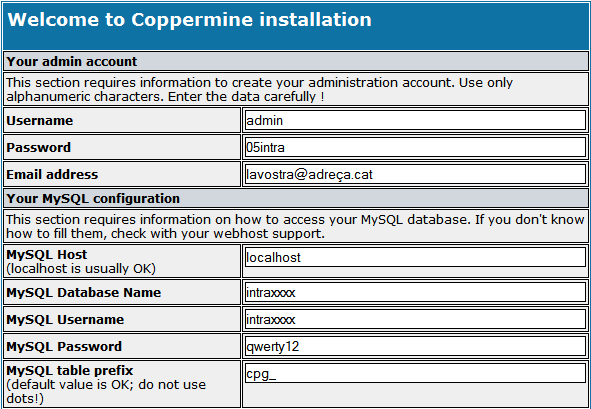Click the Welcome to Coppermine installation heading
591x409 pixels.
[190, 20]
